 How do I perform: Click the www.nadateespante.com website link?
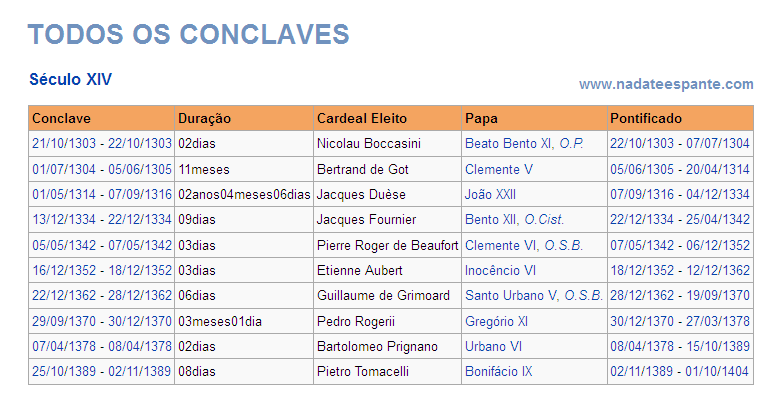[x=666, y=84]
